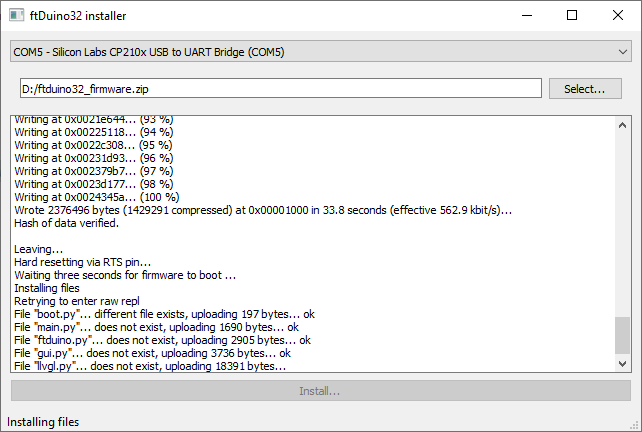Viewport: 642px width, 432px height.
Task: Click the "Hard resetting via RTS pin..." line
Action: click(x=82, y=262)
